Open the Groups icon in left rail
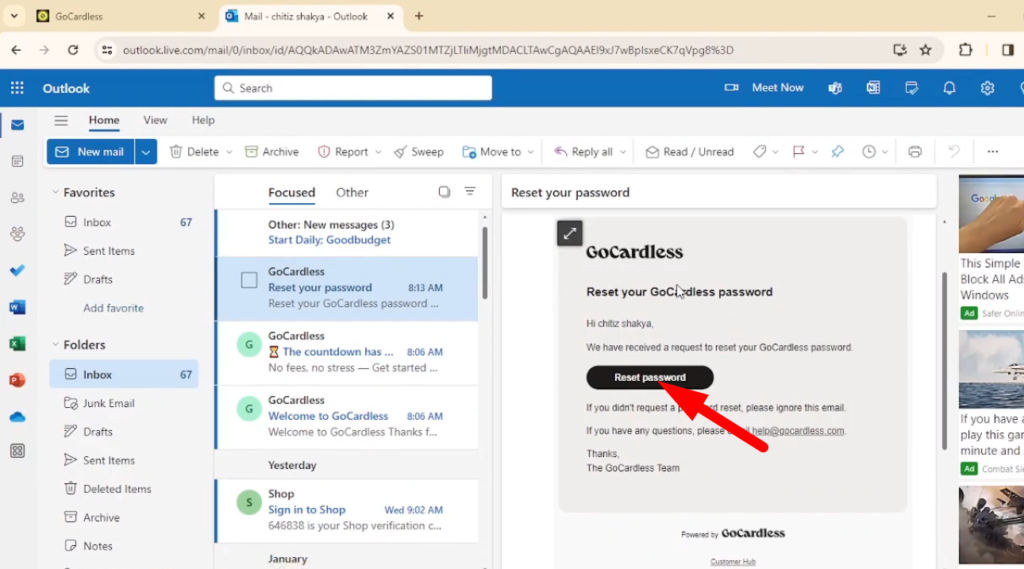The width and height of the screenshot is (1024, 569). pos(18,234)
